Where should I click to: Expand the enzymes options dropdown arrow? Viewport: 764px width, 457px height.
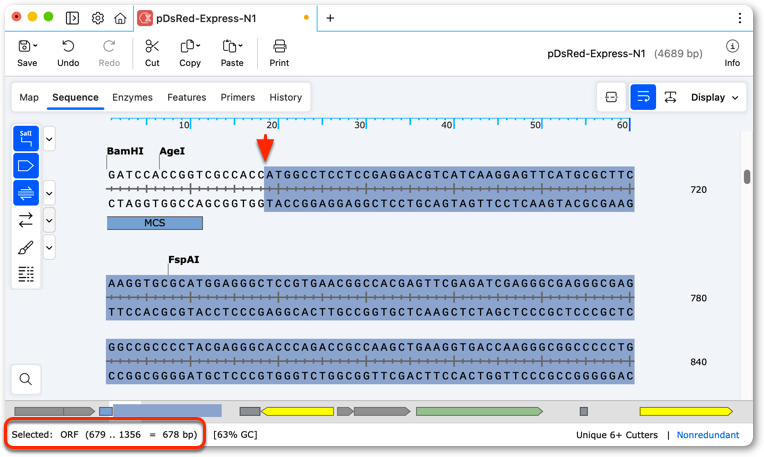(49, 139)
